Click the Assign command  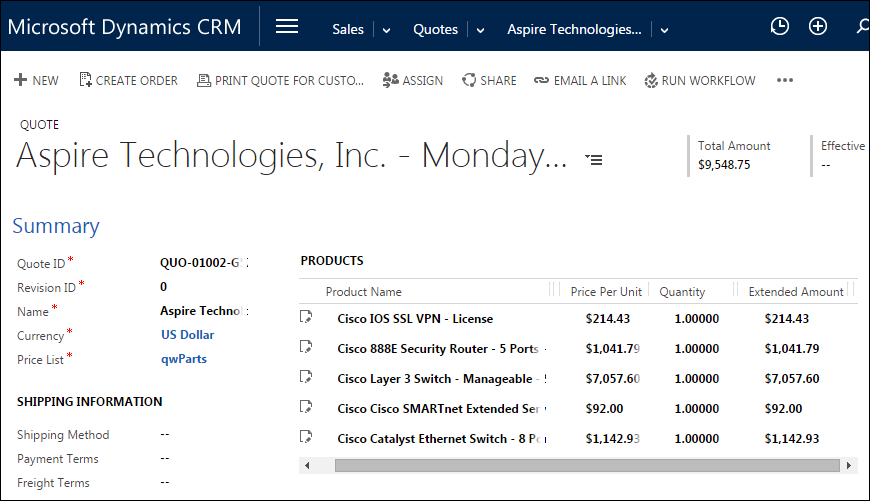point(412,80)
